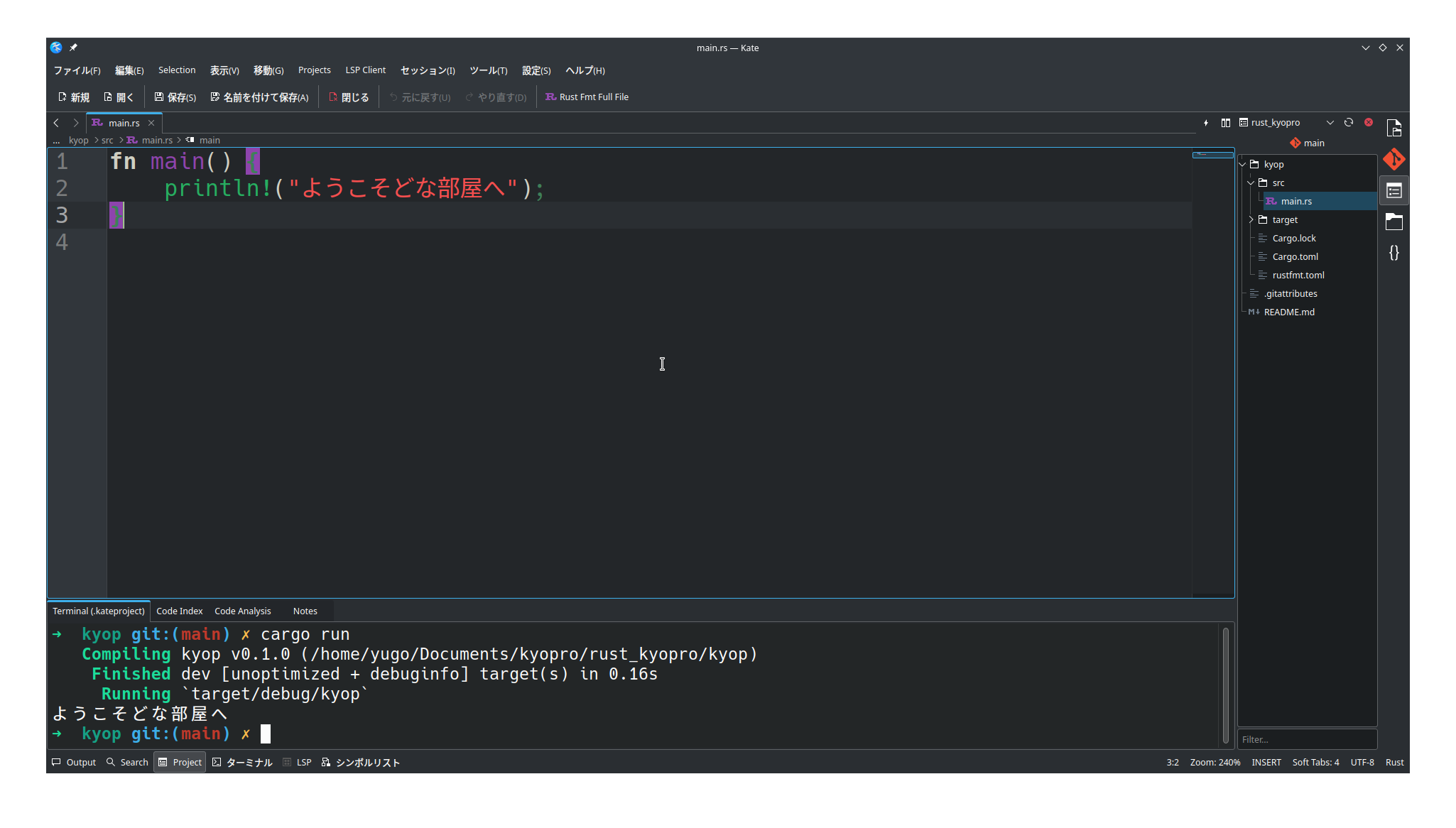
Task: Toggle the Notes panel tab
Action: point(305,610)
